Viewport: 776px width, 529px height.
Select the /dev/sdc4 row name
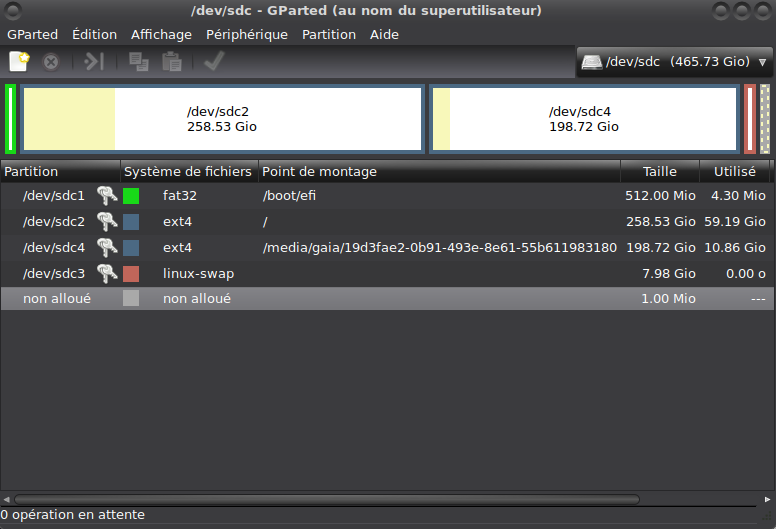(x=54, y=247)
